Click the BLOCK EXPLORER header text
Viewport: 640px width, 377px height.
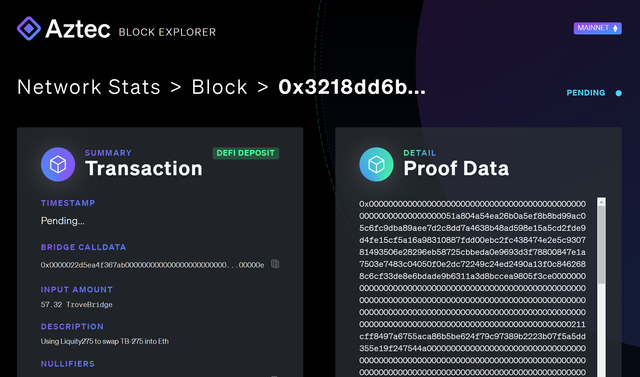pos(167,32)
